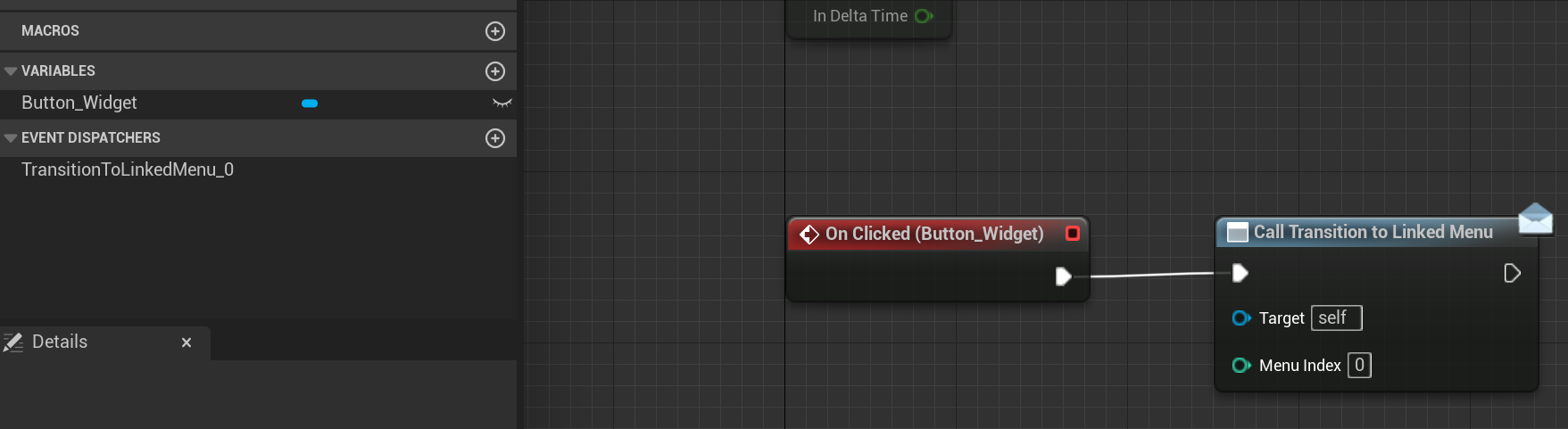
Task: Click the On Clicked event node icon
Action: [x=809, y=234]
